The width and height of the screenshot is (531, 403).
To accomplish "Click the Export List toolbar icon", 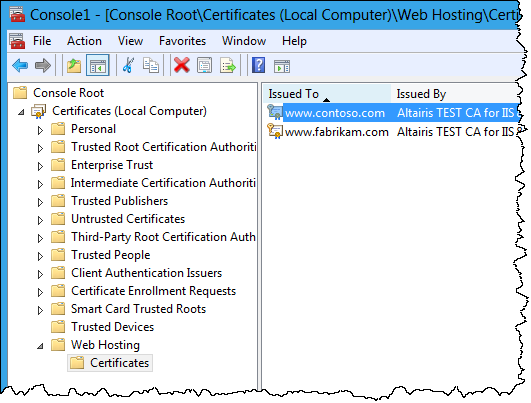I will pos(228,65).
